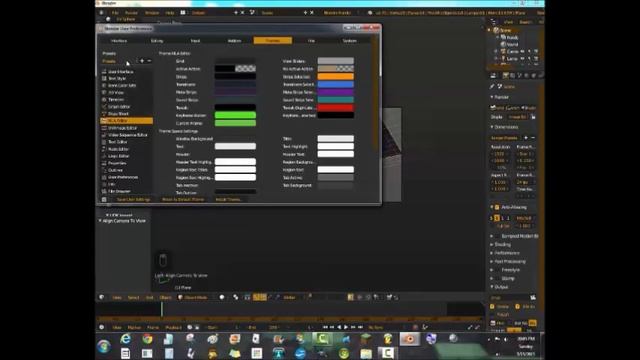Click the 3D view editor type icon
This screenshot has height=360, width=640.
[102, 297]
